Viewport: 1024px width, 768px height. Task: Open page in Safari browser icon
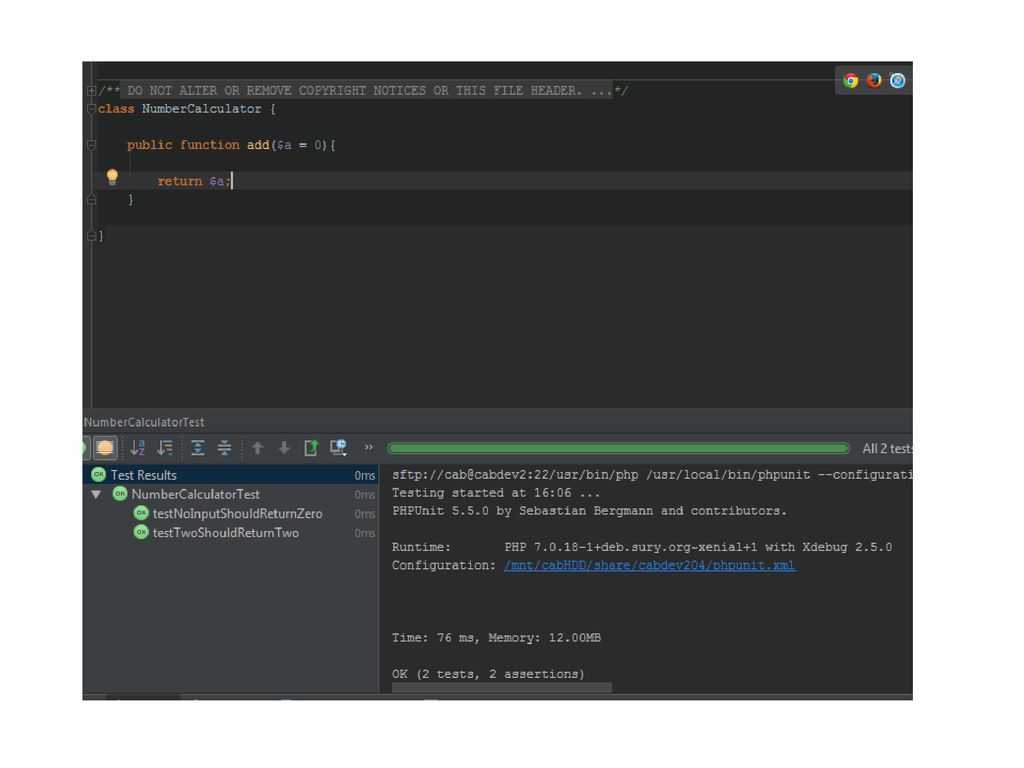pos(897,80)
